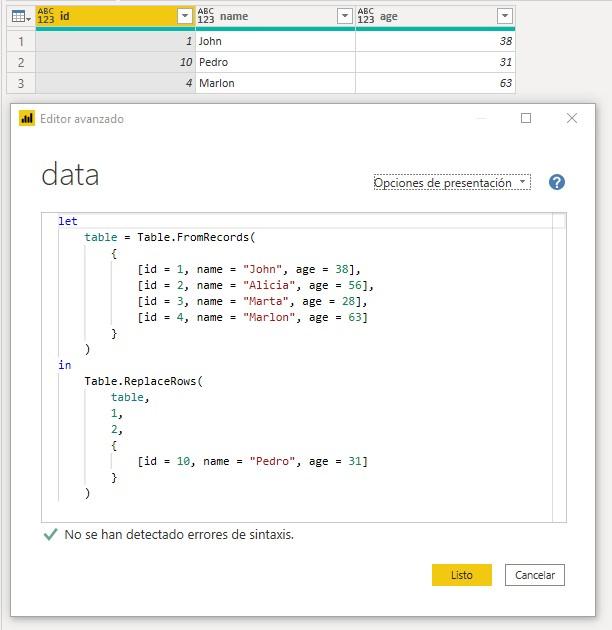This screenshot has height=630, width=612.
Task: Click the age column data type icon
Action: click(366, 16)
